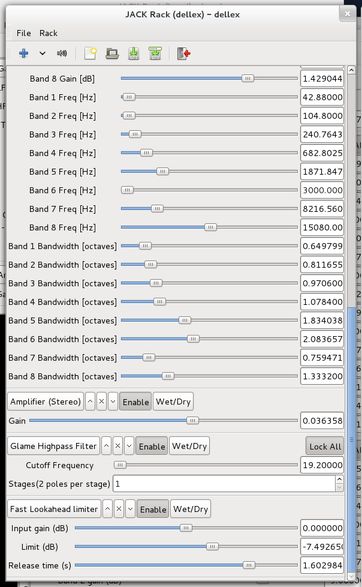This screenshot has height=587, width=362.
Task: Open the Rack menu
Action: point(48,33)
